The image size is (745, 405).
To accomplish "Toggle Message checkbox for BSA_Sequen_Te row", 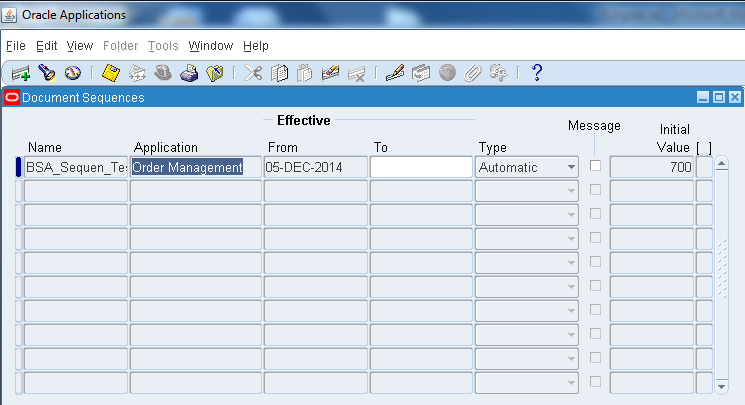I will point(595,166).
